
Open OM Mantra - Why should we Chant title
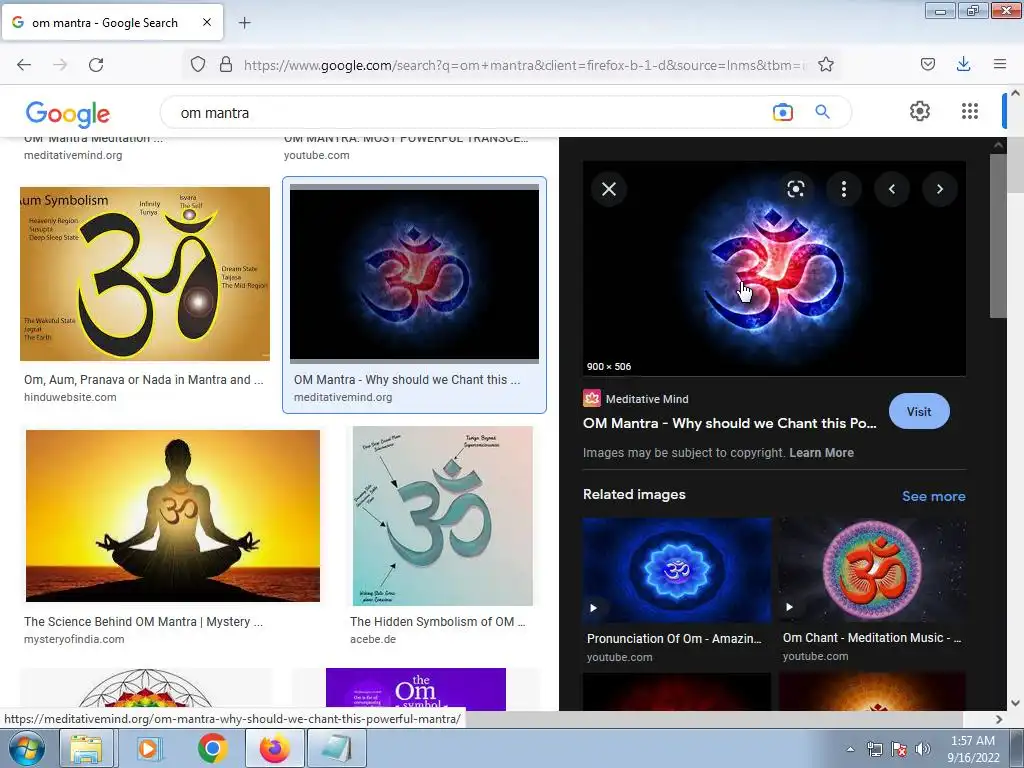(729, 423)
